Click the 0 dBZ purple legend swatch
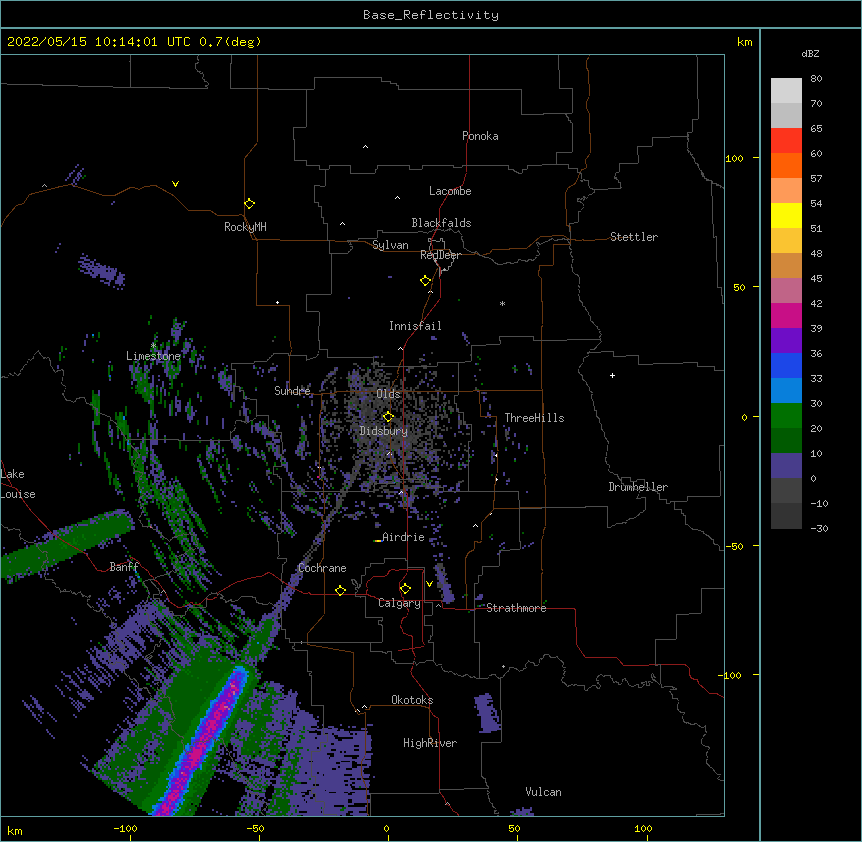 (x=786, y=466)
